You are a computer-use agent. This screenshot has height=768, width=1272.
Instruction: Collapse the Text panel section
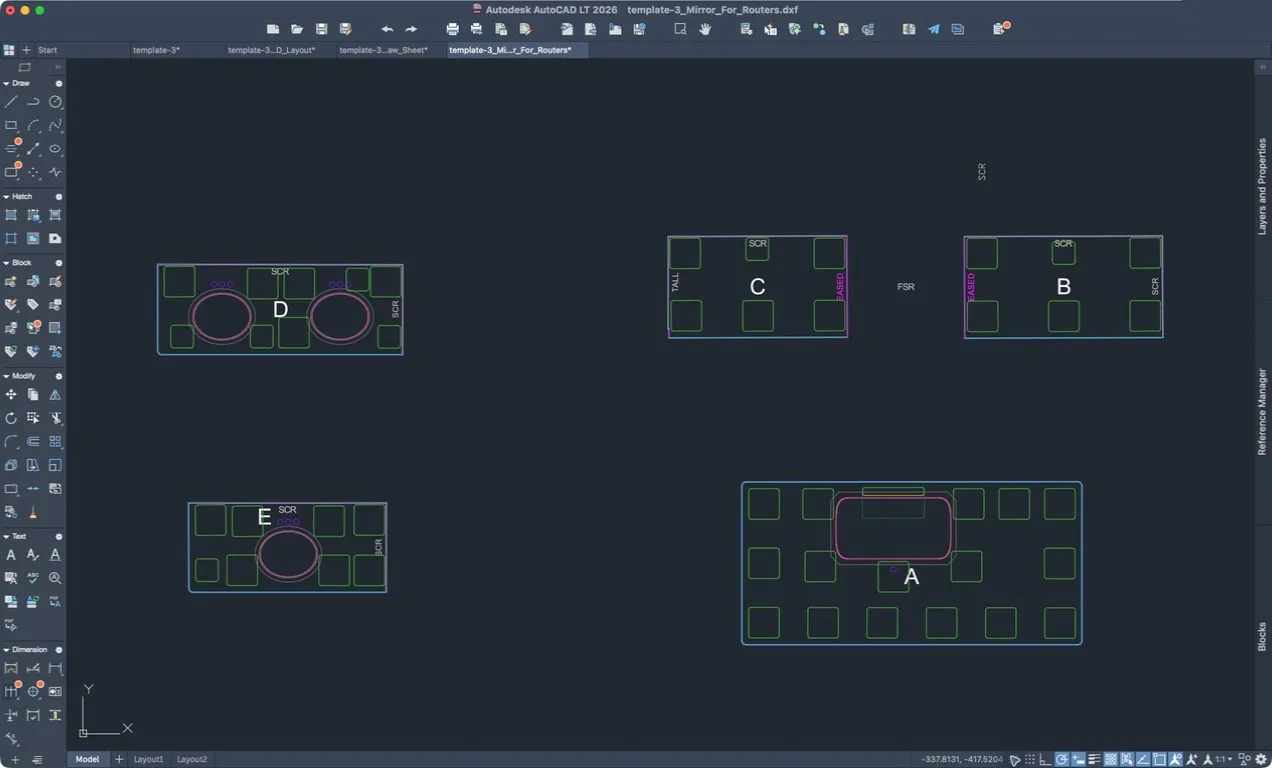click(6, 536)
